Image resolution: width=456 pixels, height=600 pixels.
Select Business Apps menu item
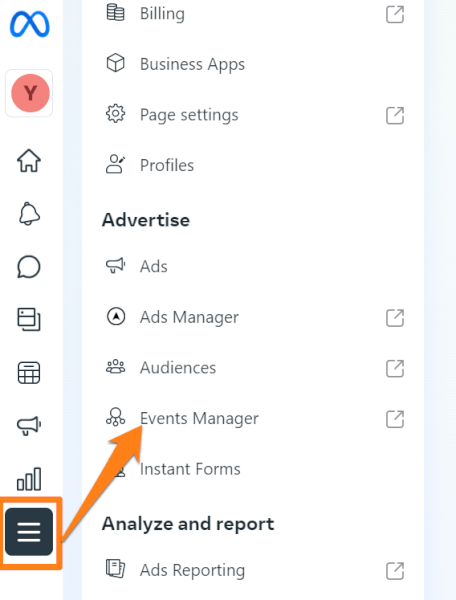tap(254, 64)
